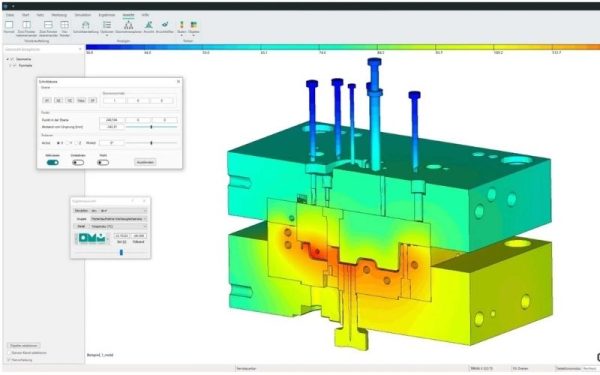600x375 pixels.
Task: Click the Winkel angle input field
Action: coord(112,143)
